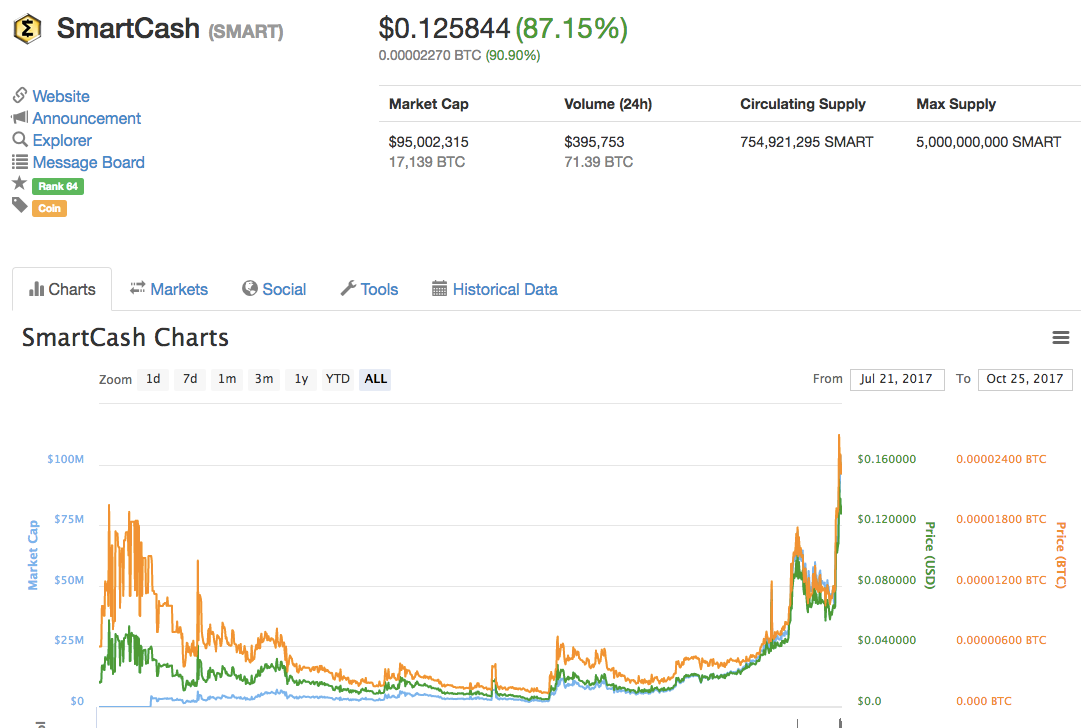Click the Price (USD) axis label
The width and height of the screenshot is (1081, 728).
click(x=930, y=555)
